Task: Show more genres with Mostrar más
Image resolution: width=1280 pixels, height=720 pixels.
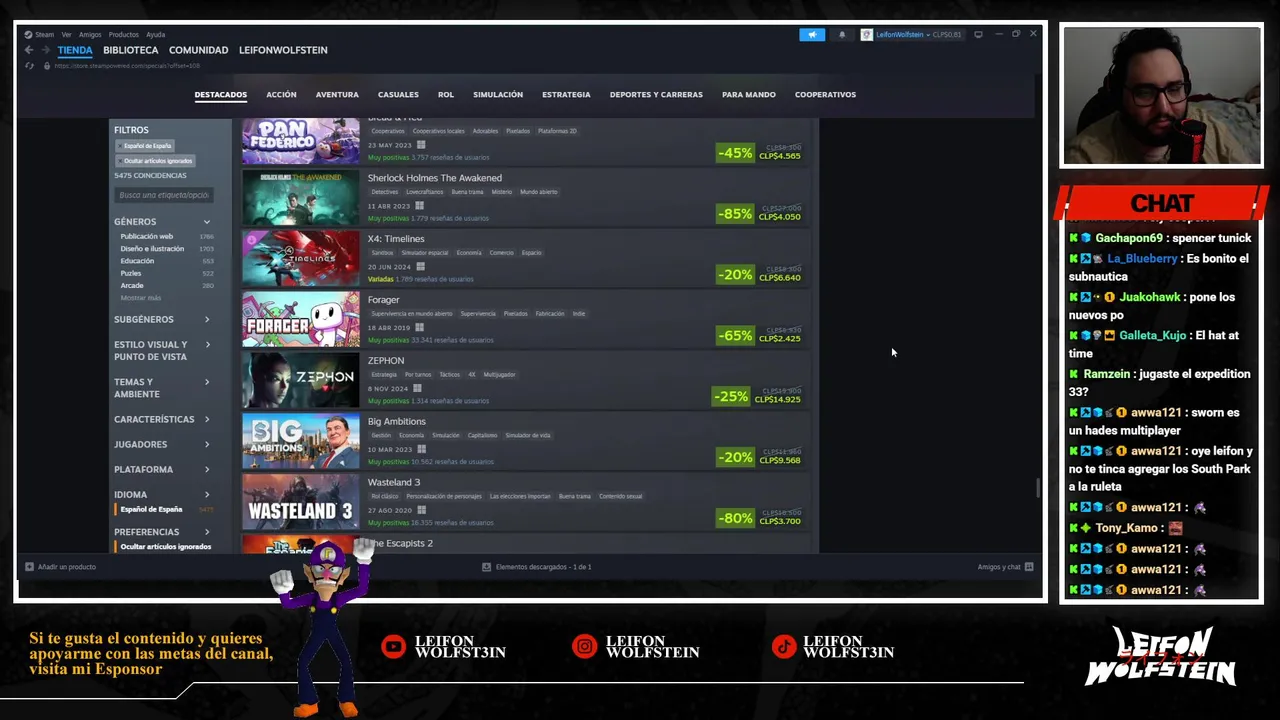Action: click(140, 298)
